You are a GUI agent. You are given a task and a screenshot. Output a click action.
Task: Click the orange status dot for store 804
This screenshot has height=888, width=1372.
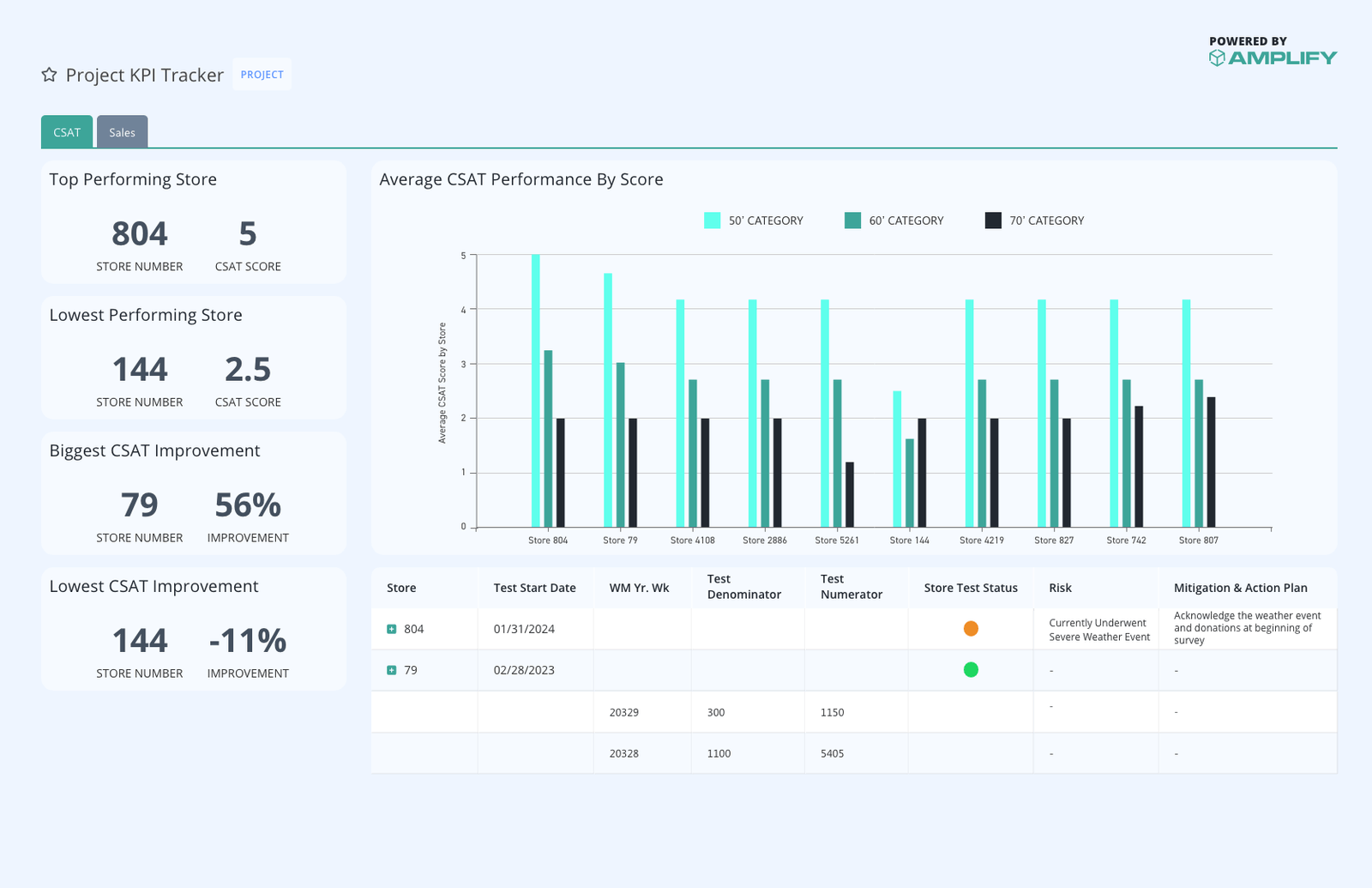(971, 628)
